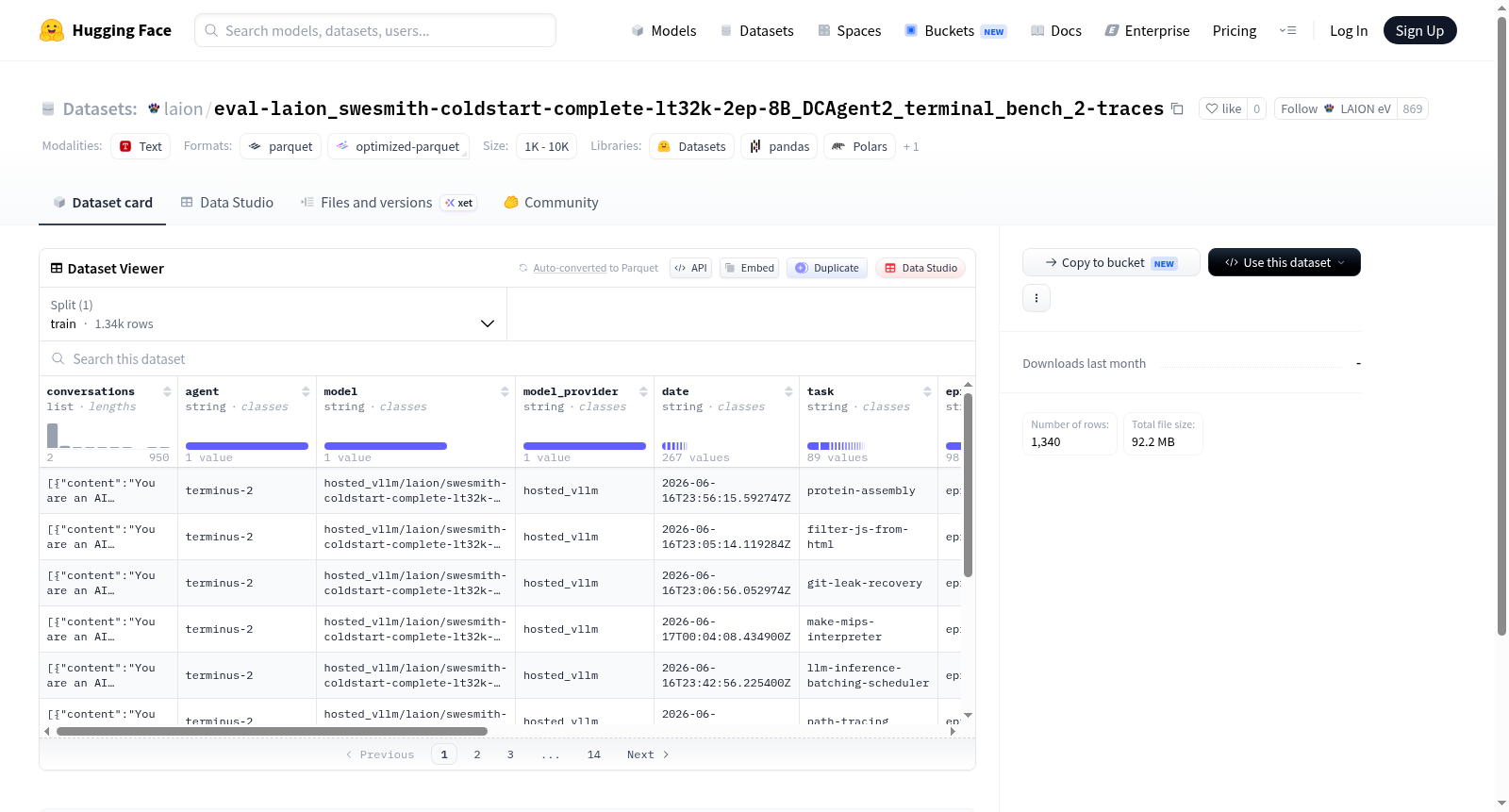Click the Dataset Viewer table icon
Screen dimensions: 1509x812
click(57, 268)
